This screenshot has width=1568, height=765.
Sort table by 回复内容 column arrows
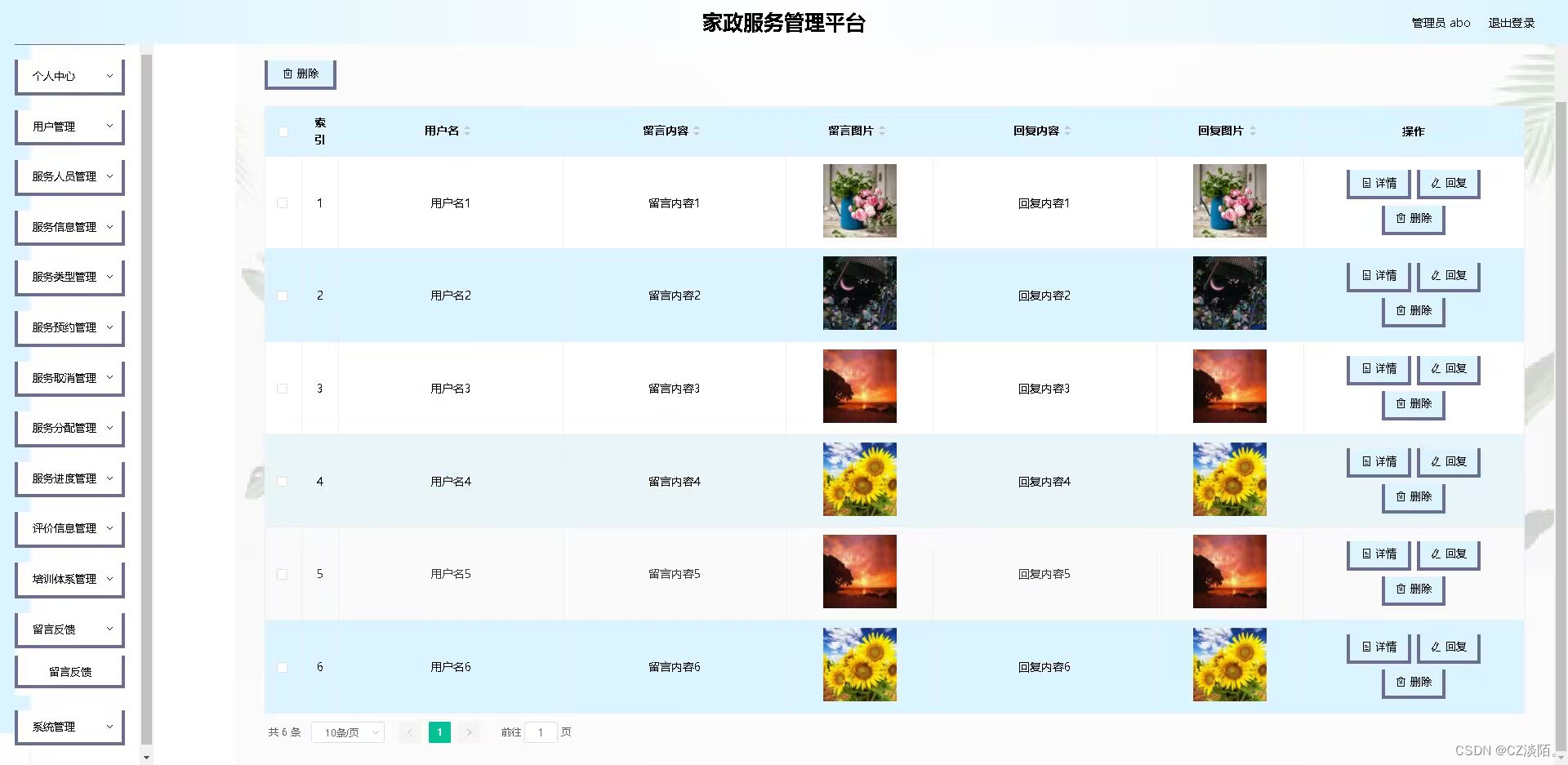coord(1067,131)
